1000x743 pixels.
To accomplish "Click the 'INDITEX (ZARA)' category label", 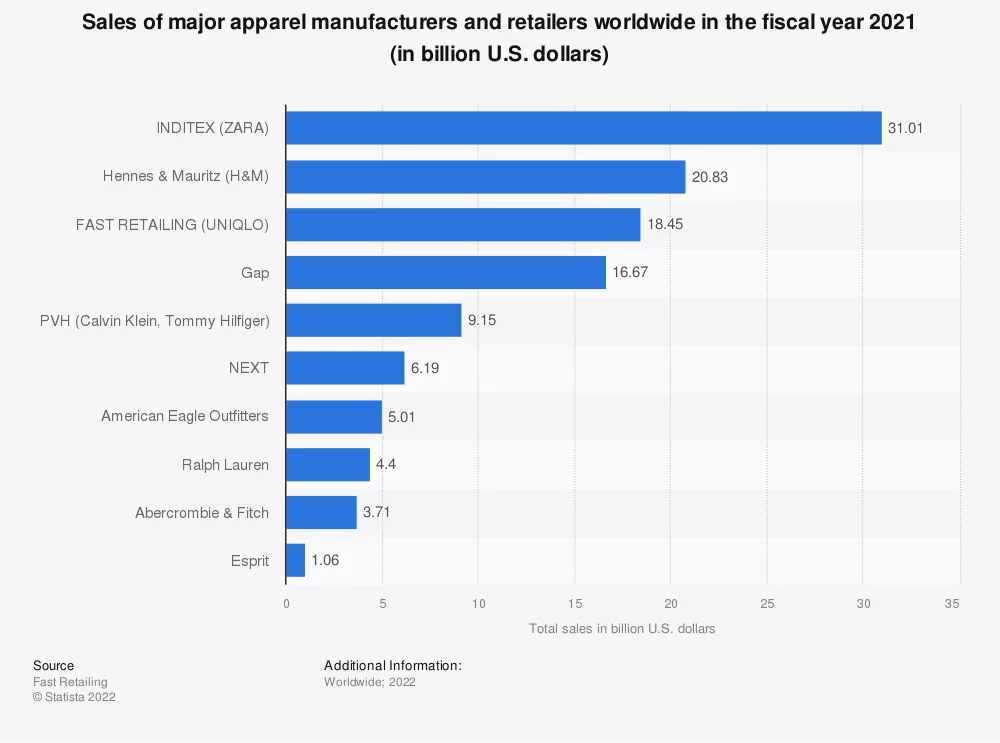I will 212,128.
